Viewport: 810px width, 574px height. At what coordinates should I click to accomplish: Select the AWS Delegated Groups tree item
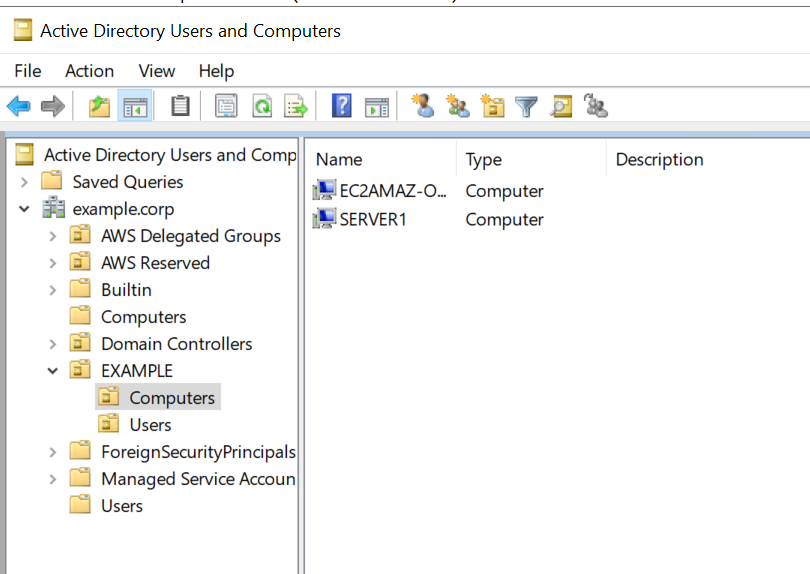[x=191, y=236]
